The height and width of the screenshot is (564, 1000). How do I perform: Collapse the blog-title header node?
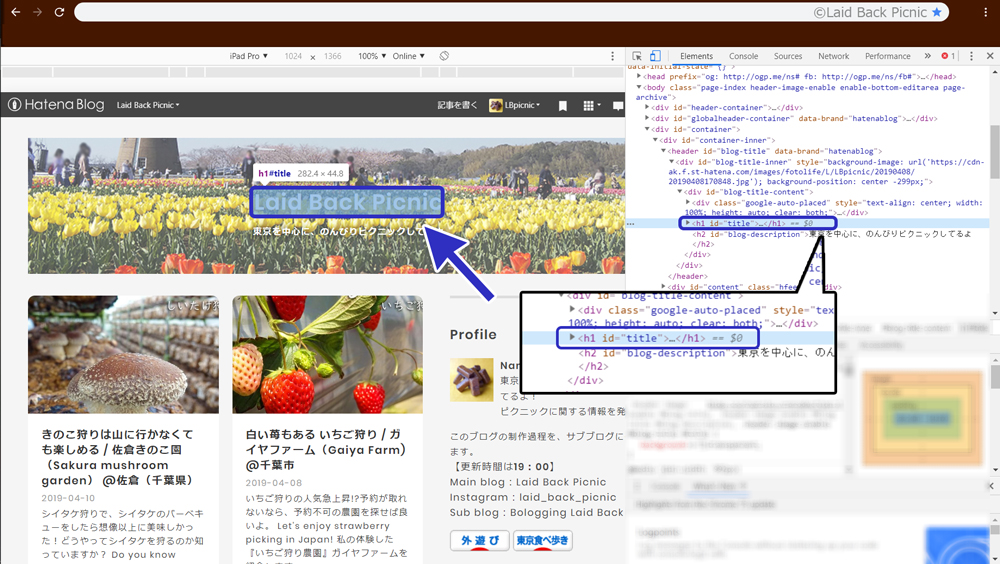(x=663, y=151)
